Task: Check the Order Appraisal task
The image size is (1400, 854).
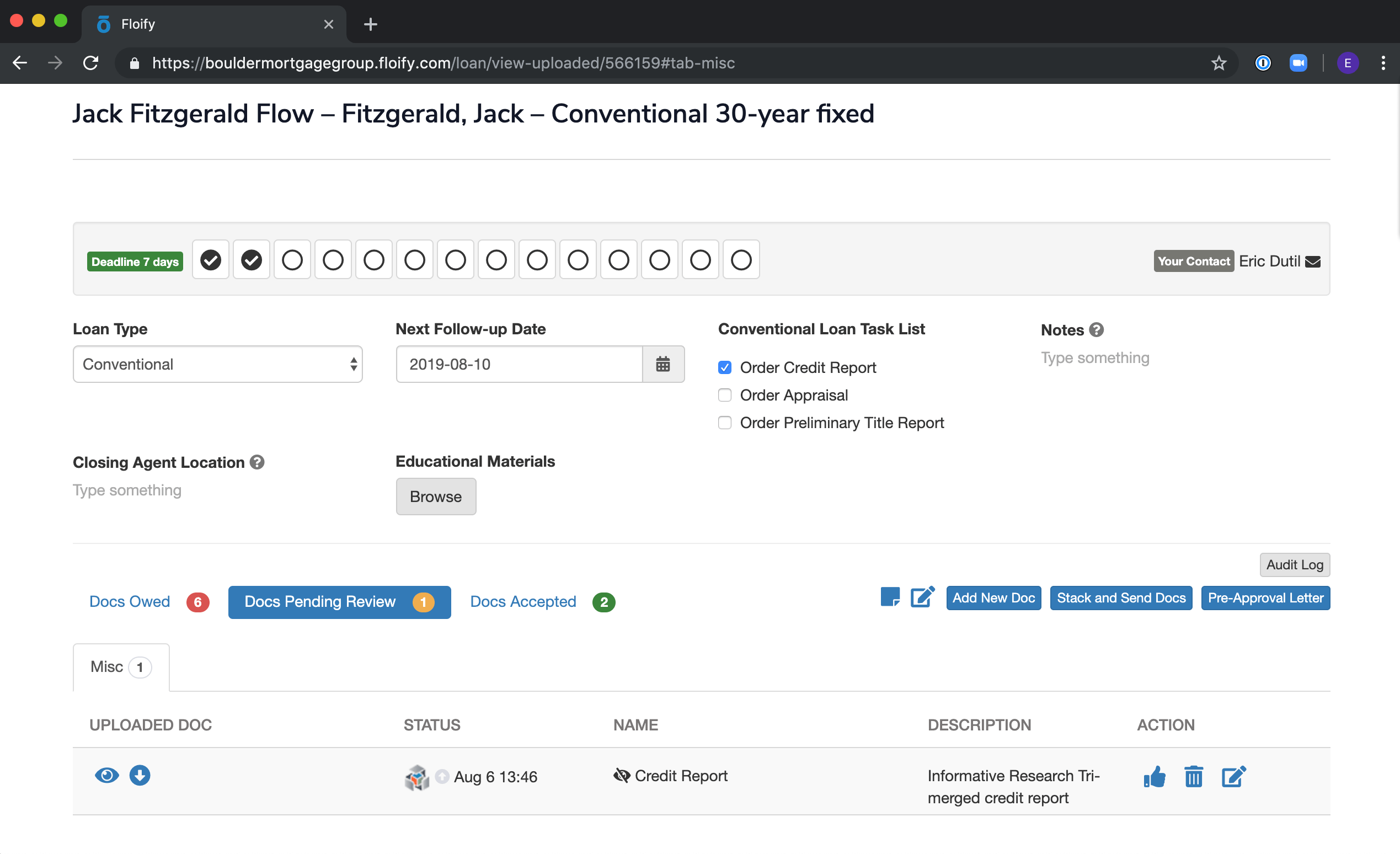Action: (724, 395)
